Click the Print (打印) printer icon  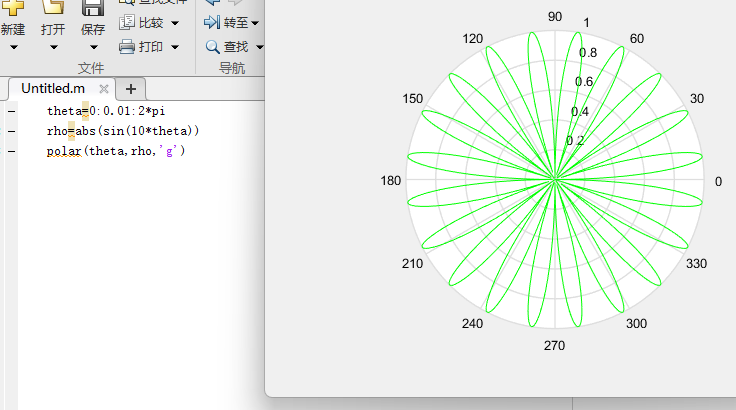pyautogui.click(x=127, y=46)
